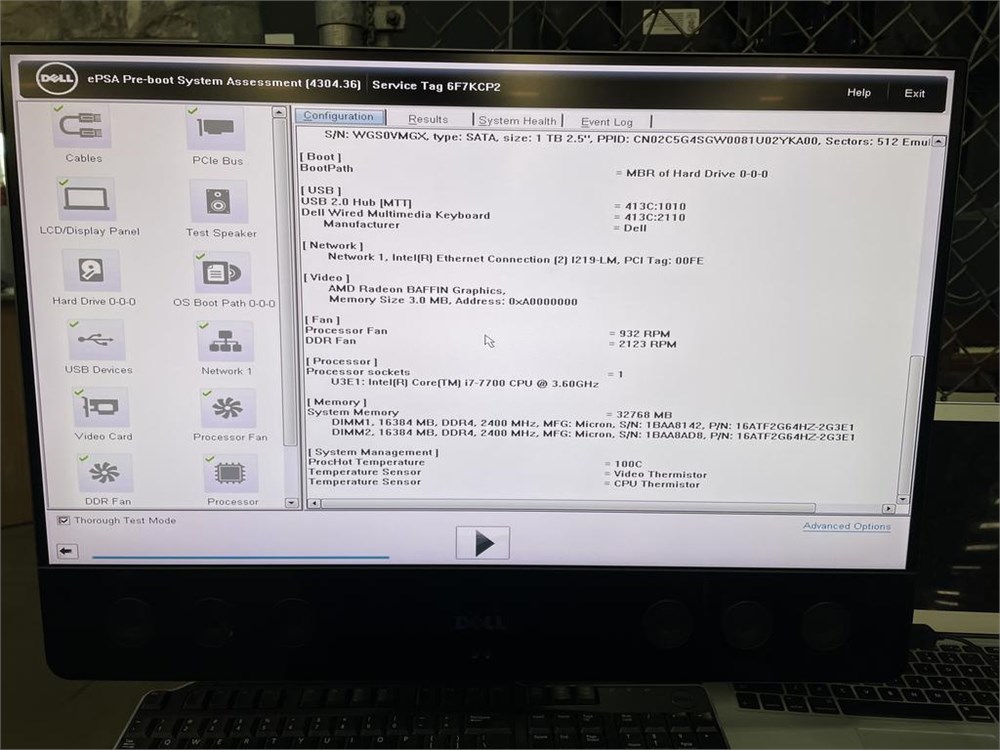Click the Intel Ethernet Connection I219-LM line
The width and height of the screenshot is (1000, 750).
click(515, 258)
